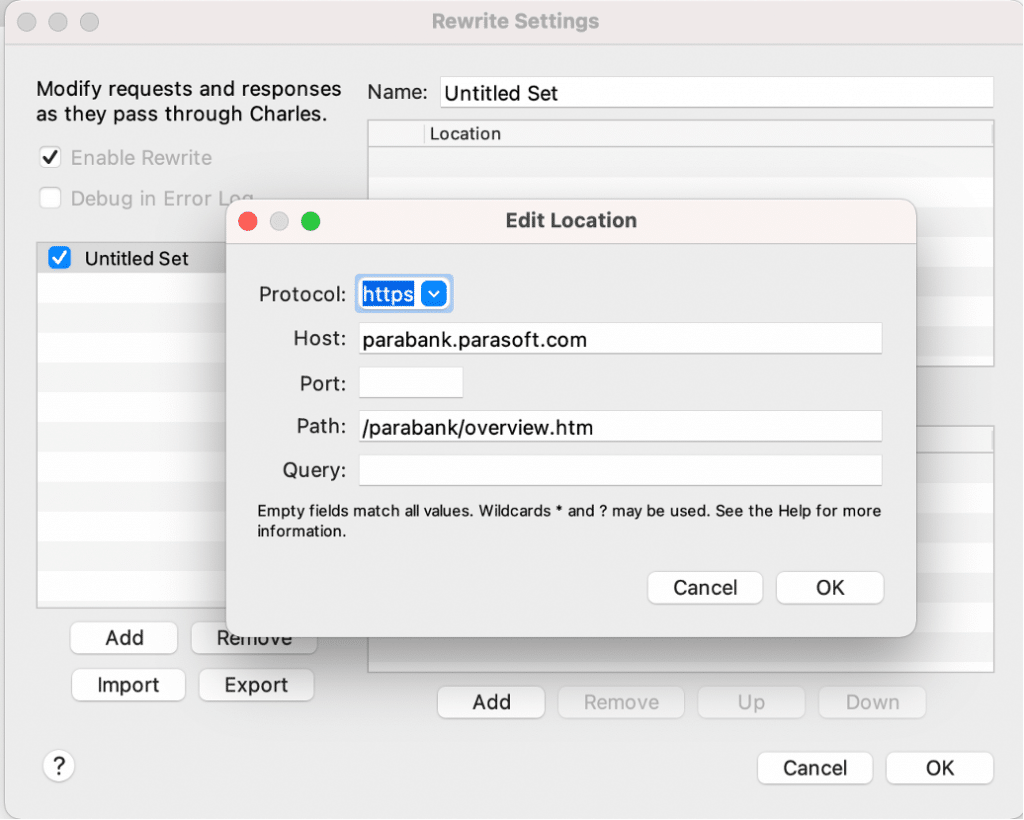Uncheck the Untitled Set checkbox
The height and width of the screenshot is (820, 1024).
(60, 258)
